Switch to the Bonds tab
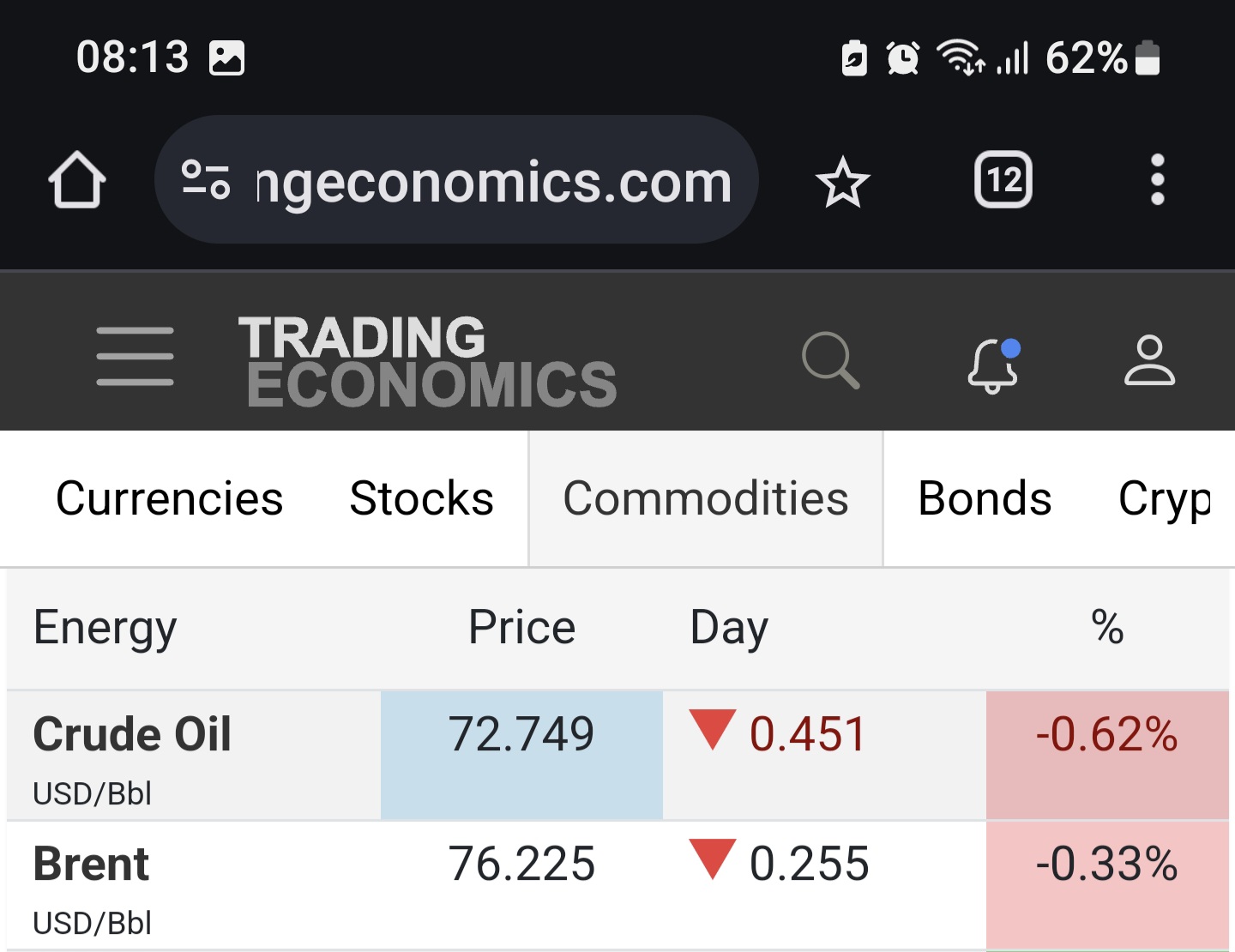This screenshot has height=952, width=1235. (x=985, y=498)
